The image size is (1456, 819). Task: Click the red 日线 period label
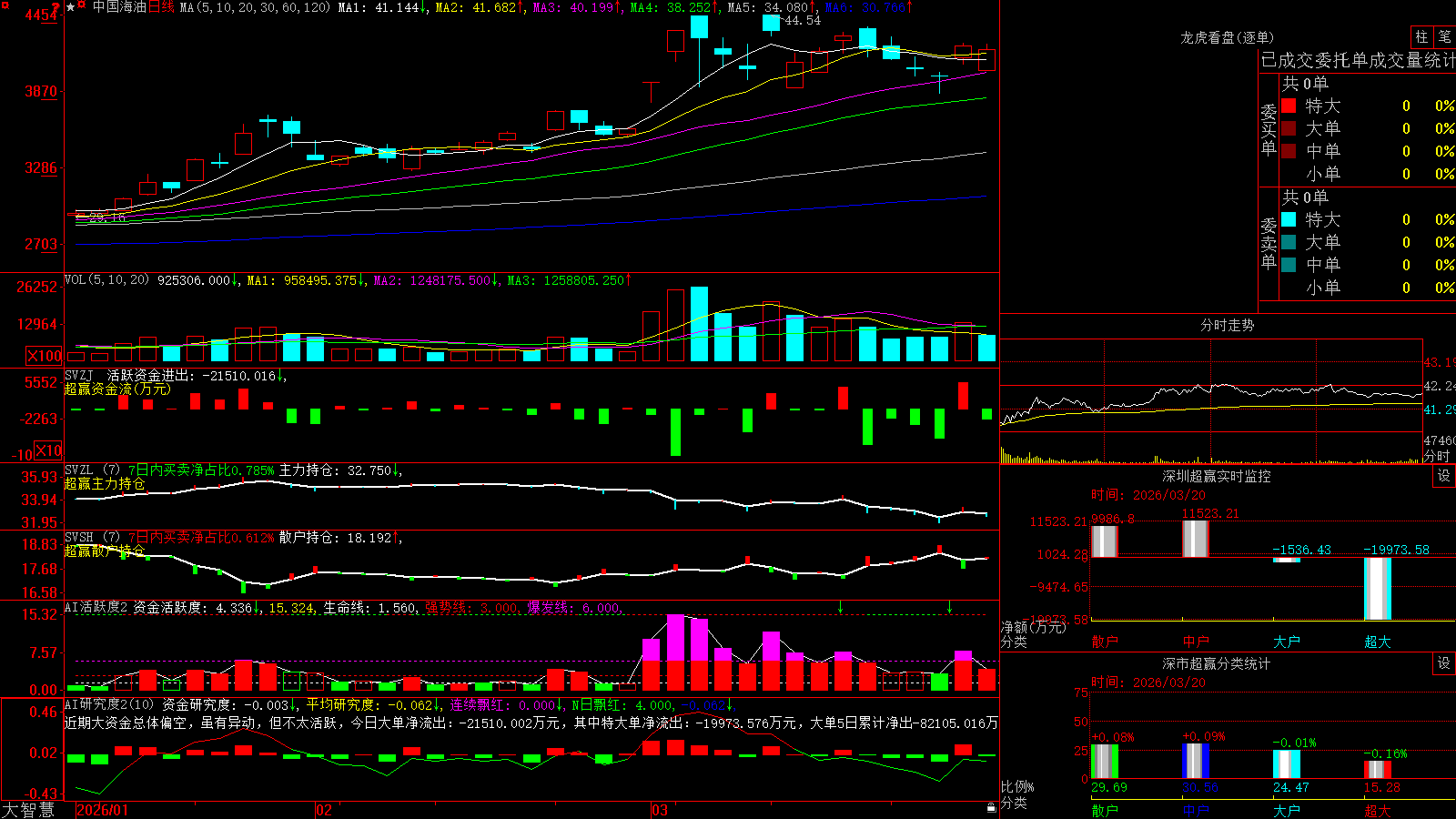pos(161,7)
